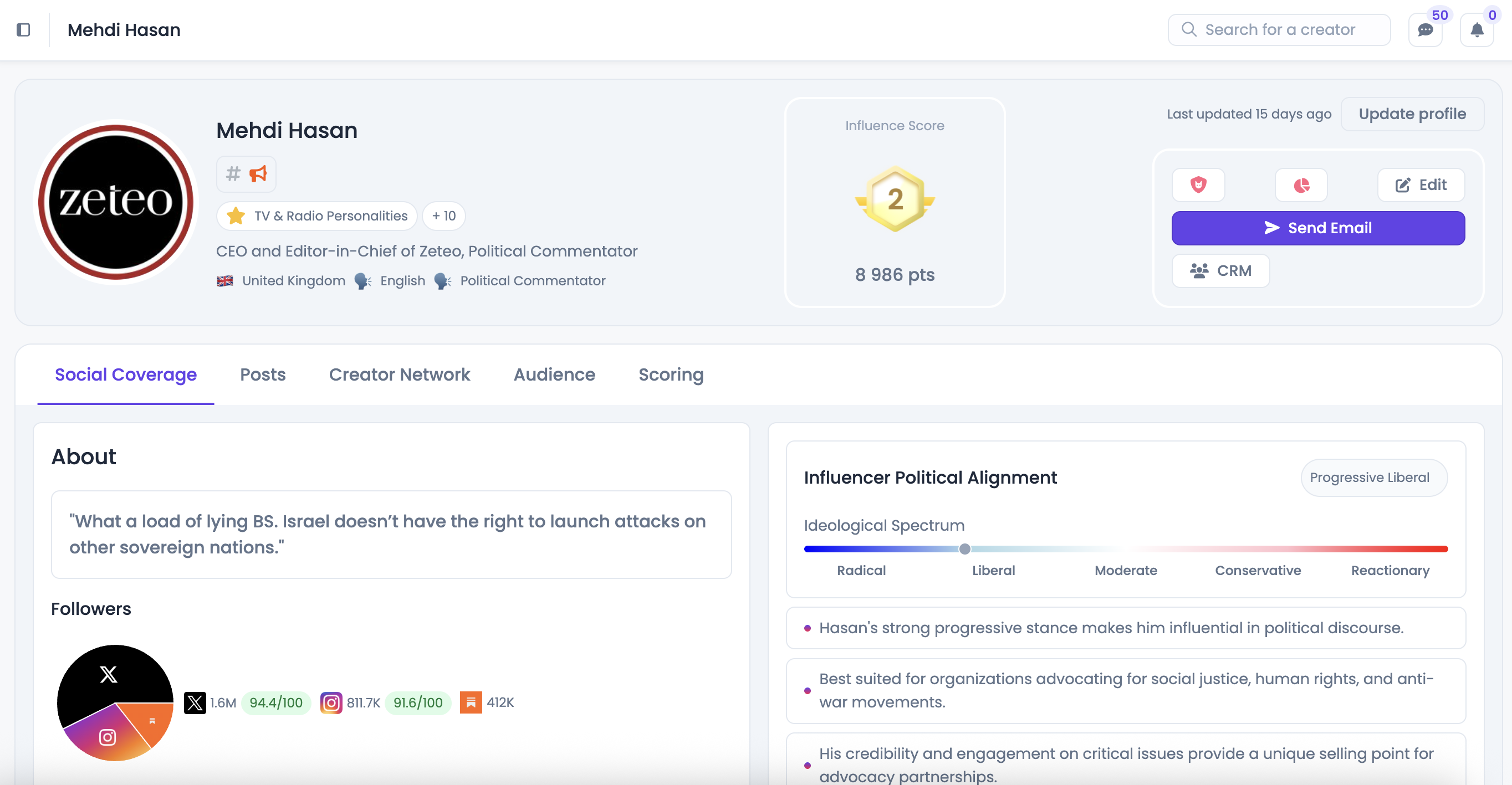Click the orange megaphone icon
The image size is (1512, 785).
tap(258, 173)
